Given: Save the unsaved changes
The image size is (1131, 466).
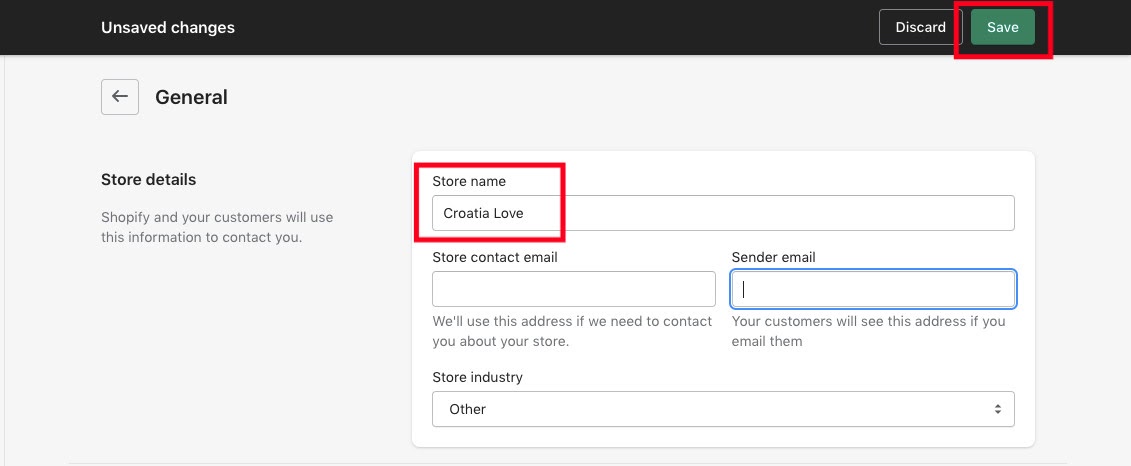Looking at the screenshot, I should [x=1003, y=27].
